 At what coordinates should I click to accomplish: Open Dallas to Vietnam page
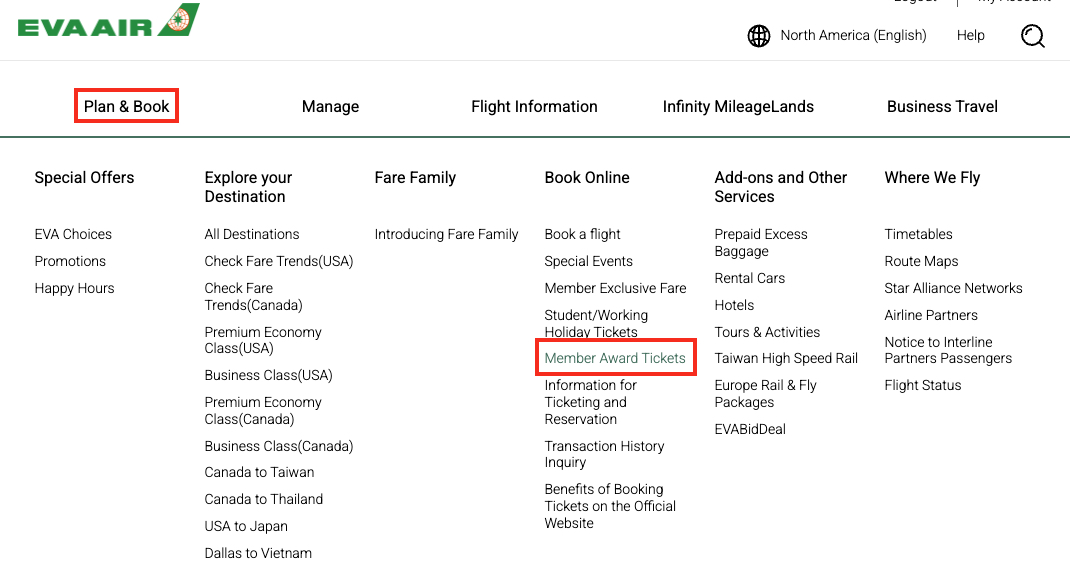tap(258, 553)
